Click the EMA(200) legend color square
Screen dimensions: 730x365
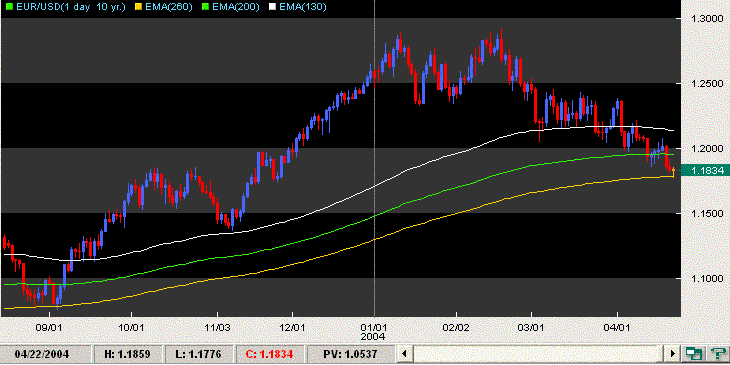204,7
